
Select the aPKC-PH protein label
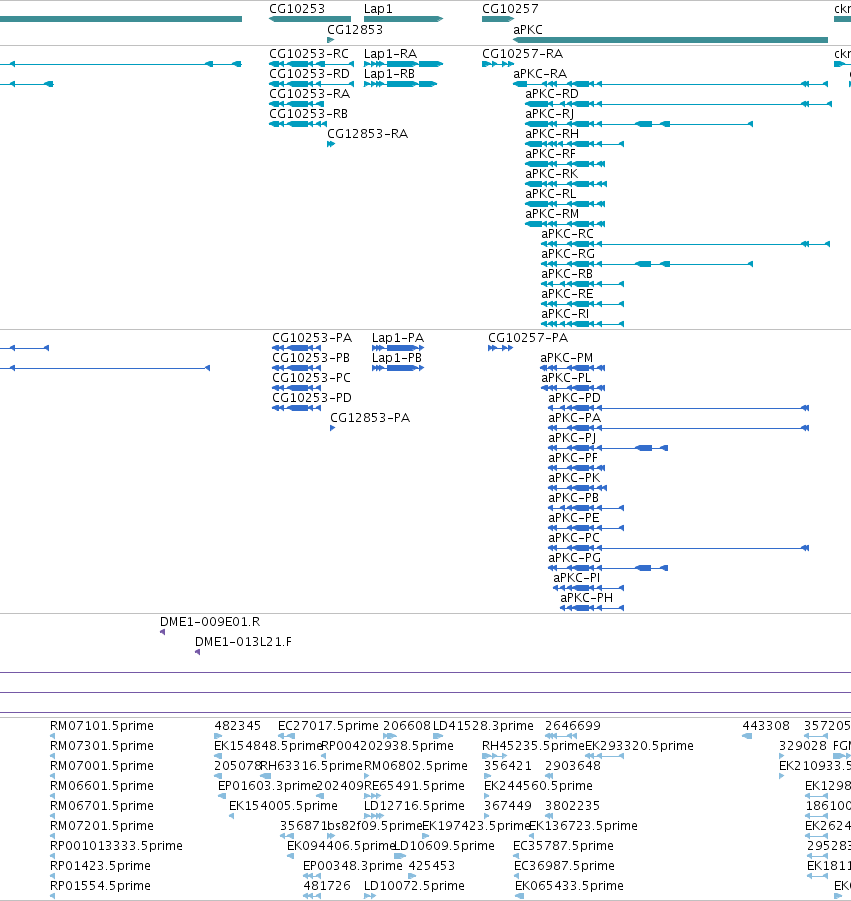pos(586,598)
